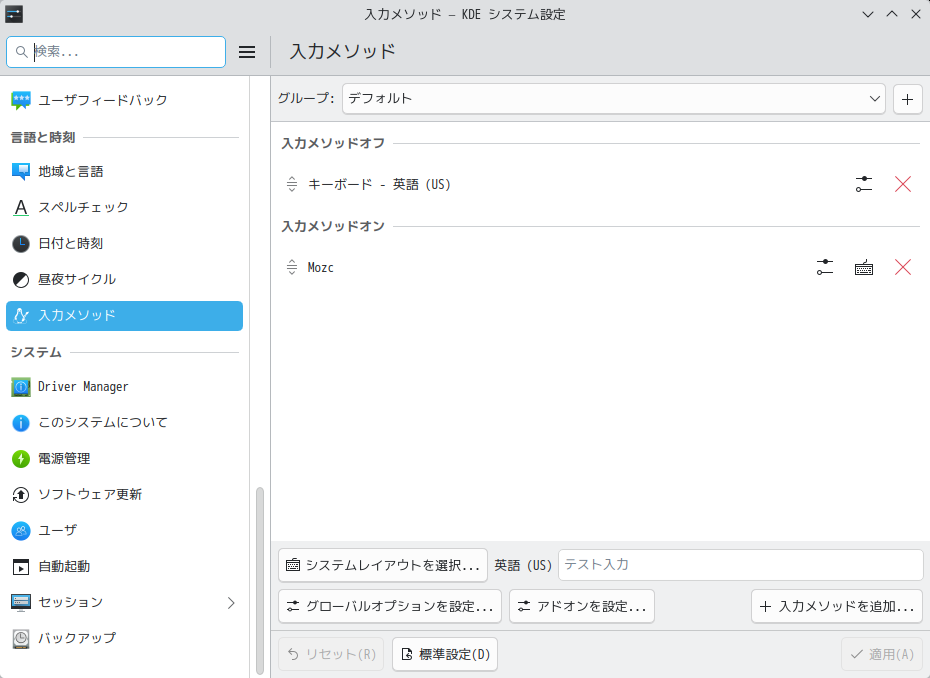Click the セッション monitor icon
Screen dimensions: 930x678
(x=21, y=603)
